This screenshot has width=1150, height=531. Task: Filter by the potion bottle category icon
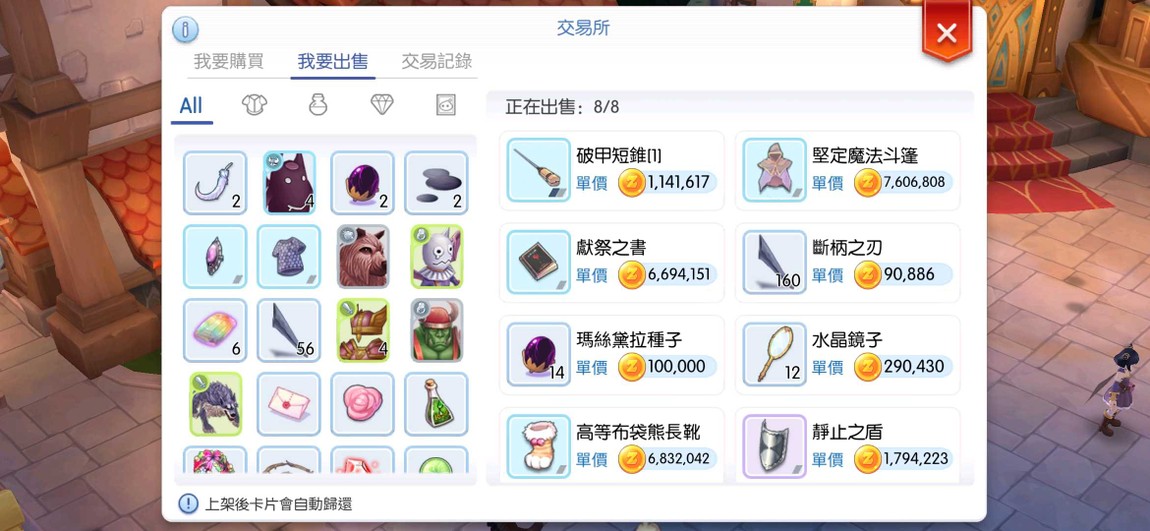pyautogui.click(x=318, y=105)
